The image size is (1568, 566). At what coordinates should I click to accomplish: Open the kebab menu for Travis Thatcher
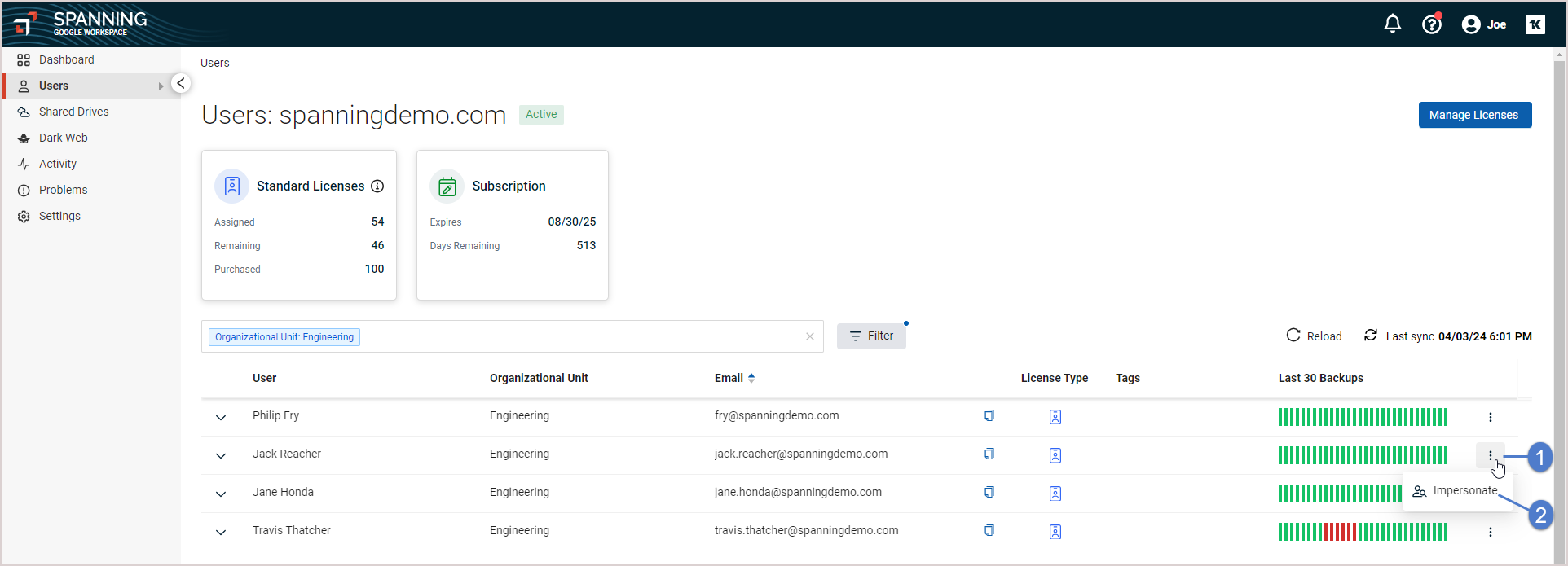1490,532
